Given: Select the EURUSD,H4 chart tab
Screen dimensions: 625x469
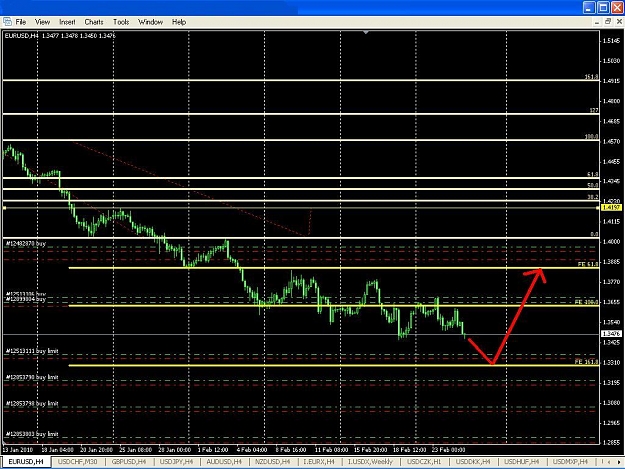Looking at the screenshot, I should coord(26,462).
